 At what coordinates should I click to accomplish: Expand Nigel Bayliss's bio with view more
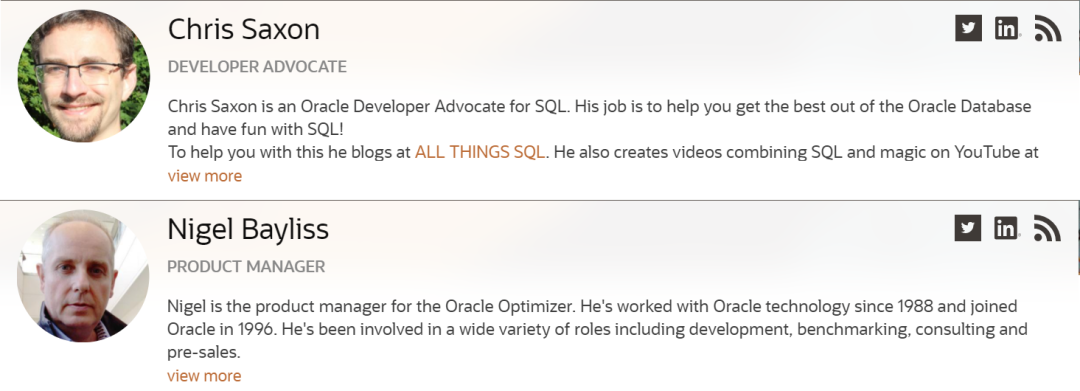(x=205, y=375)
